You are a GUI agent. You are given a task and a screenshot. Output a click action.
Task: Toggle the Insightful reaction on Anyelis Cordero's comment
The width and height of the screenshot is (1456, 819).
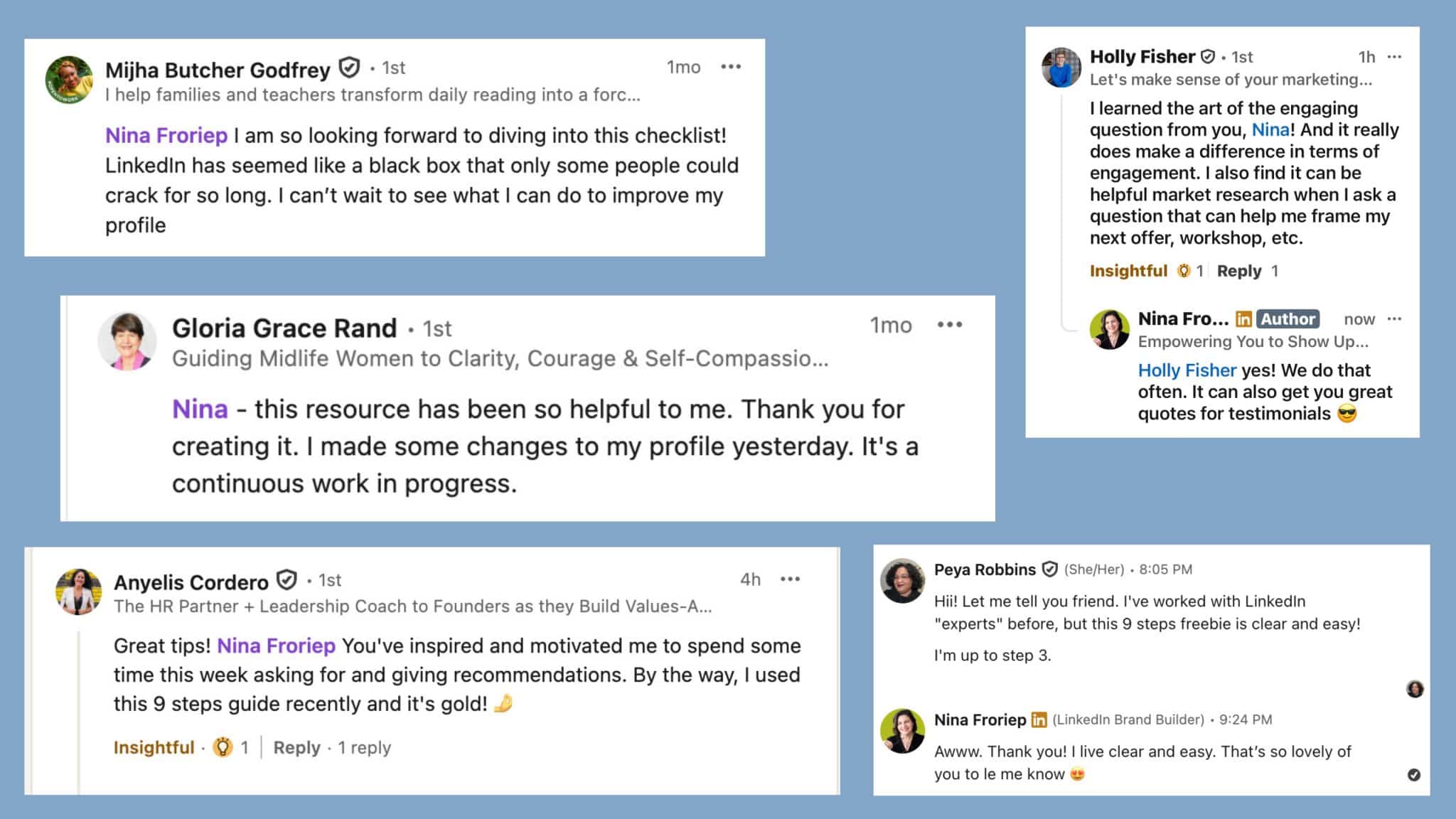coord(153,747)
